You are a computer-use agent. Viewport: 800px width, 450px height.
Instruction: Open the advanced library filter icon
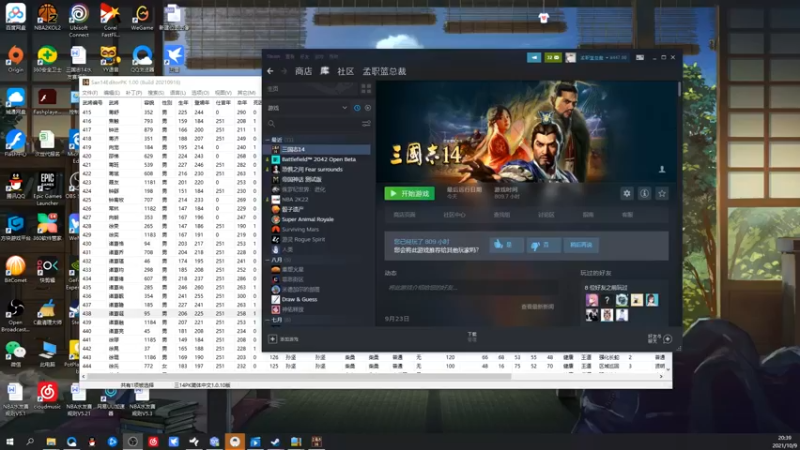[366, 123]
